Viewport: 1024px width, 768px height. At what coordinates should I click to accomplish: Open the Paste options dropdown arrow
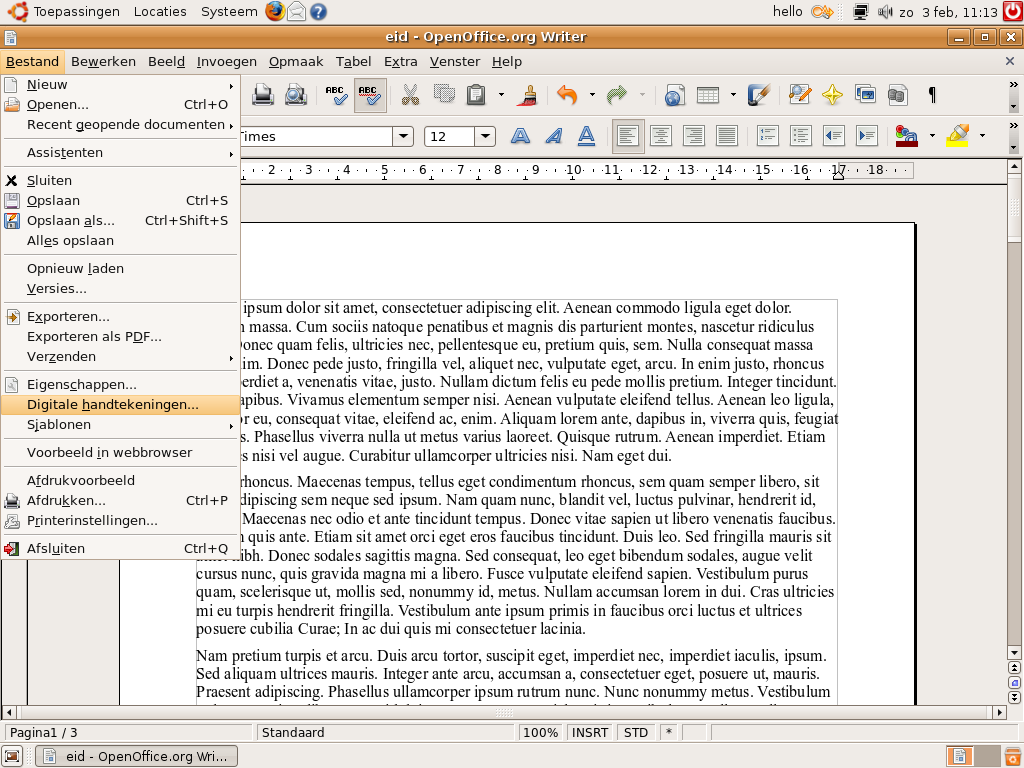tap(501, 95)
